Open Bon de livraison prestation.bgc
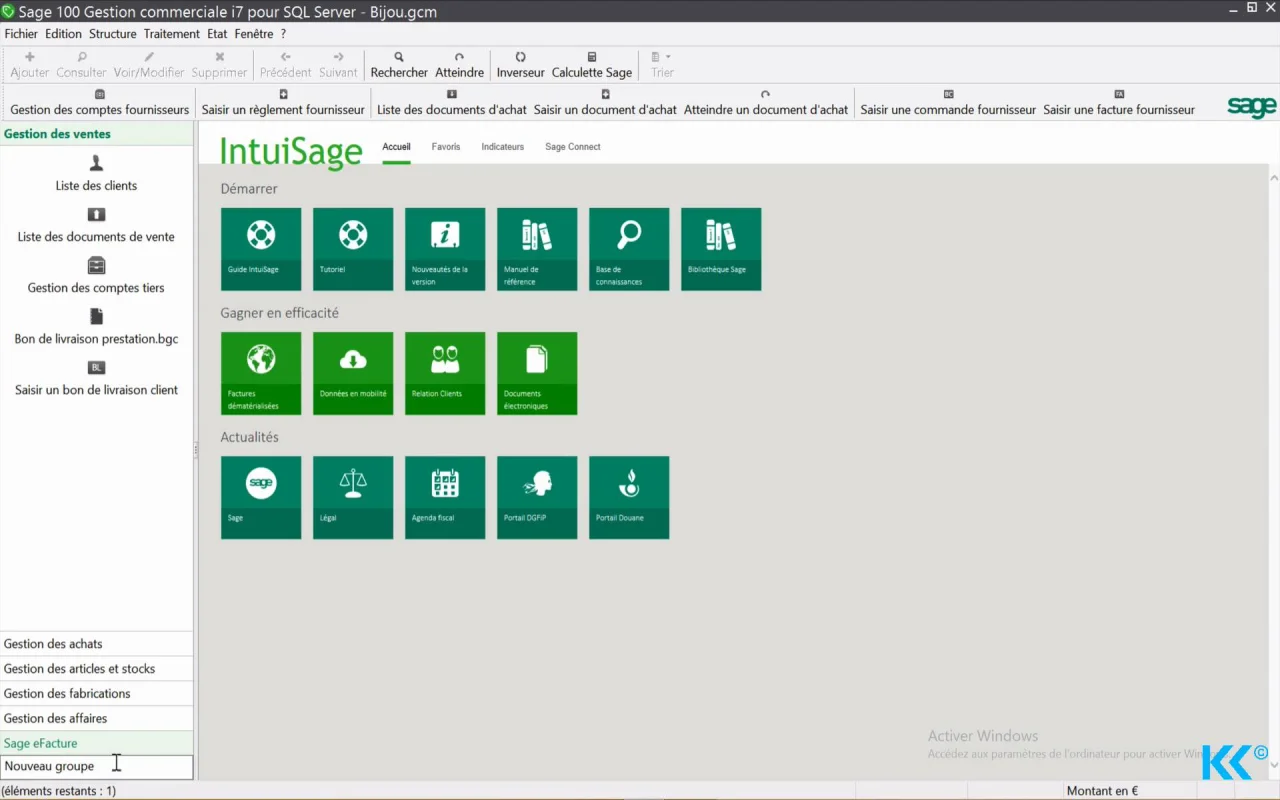This screenshot has height=800, width=1280. (x=96, y=327)
